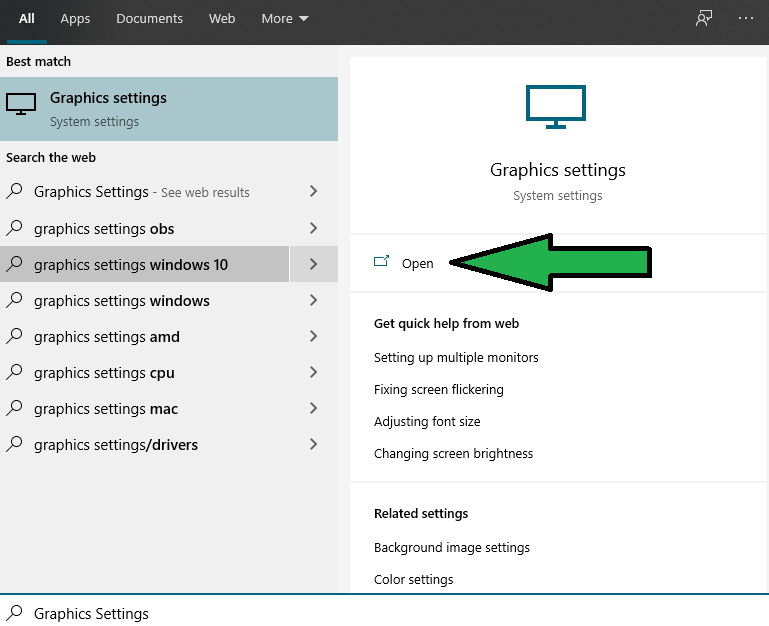Screen dimensions: 769x626
Task: Select 'graphics settings cpu' suggestion text
Action: tap(104, 373)
